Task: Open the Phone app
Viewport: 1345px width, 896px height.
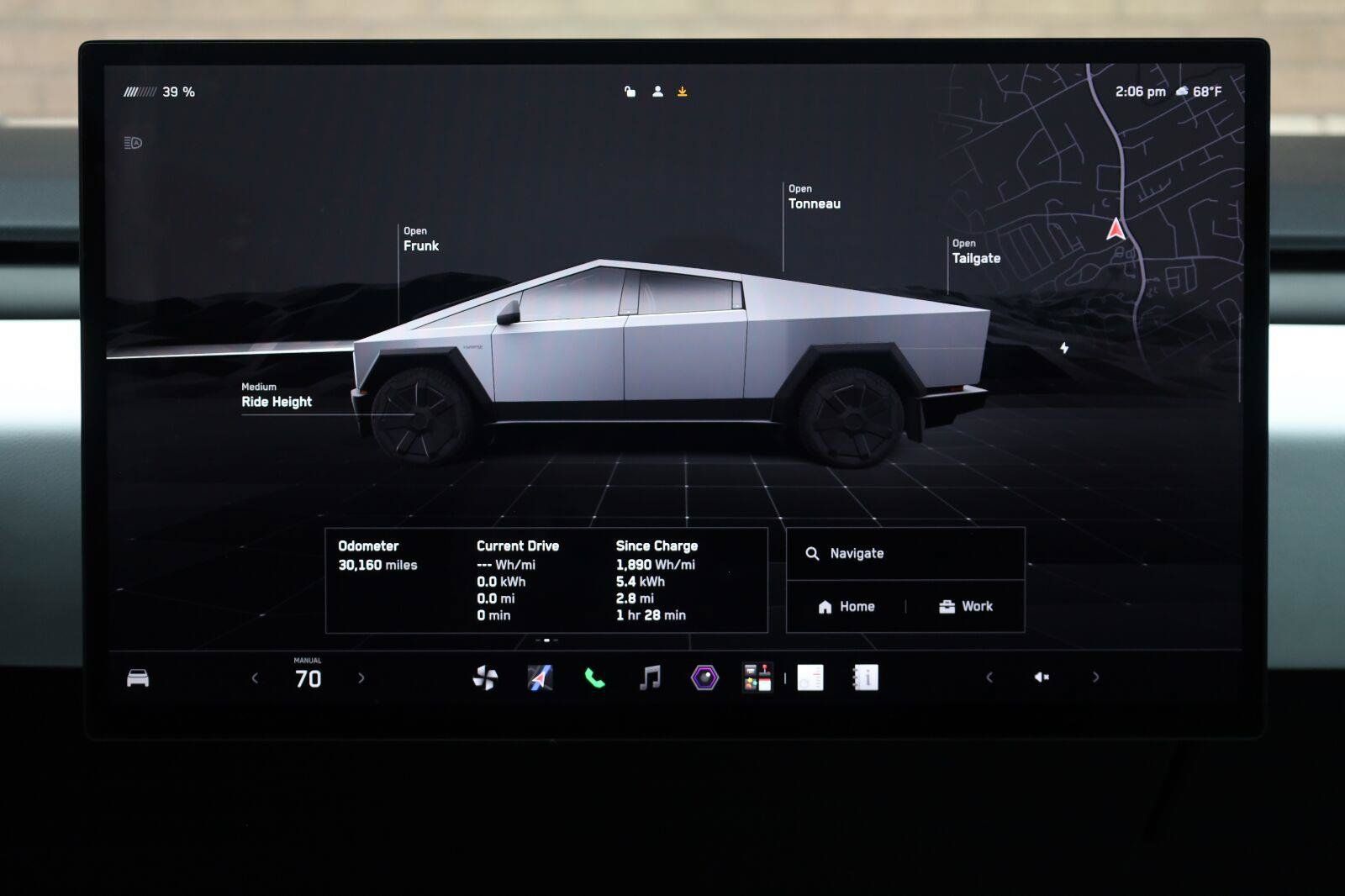Action: [594, 677]
